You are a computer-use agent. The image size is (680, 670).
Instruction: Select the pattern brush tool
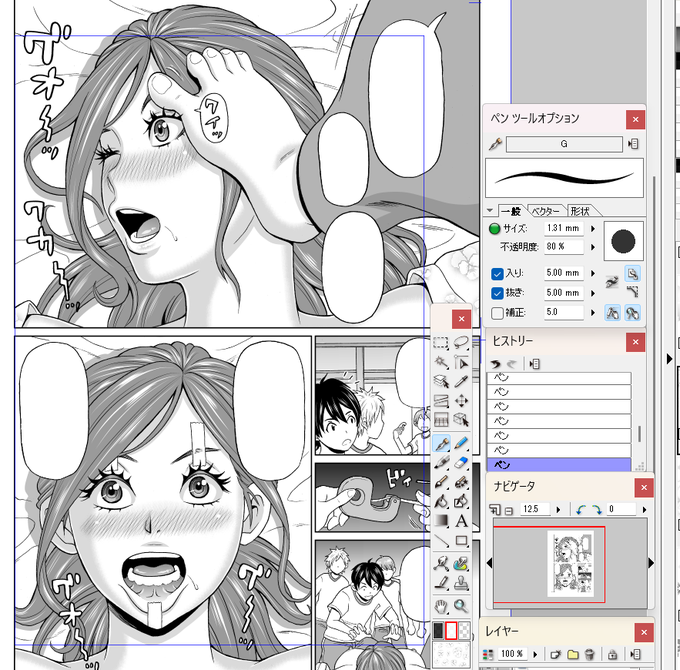(461, 482)
